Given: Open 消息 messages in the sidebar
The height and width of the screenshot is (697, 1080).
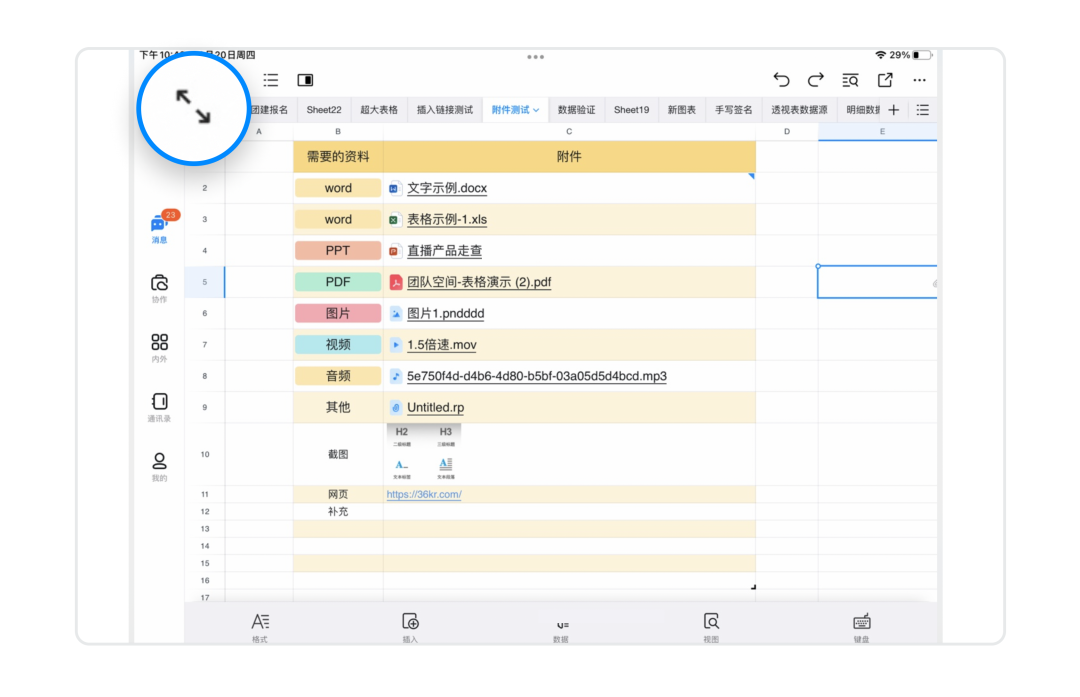Looking at the screenshot, I should pos(159,227).
